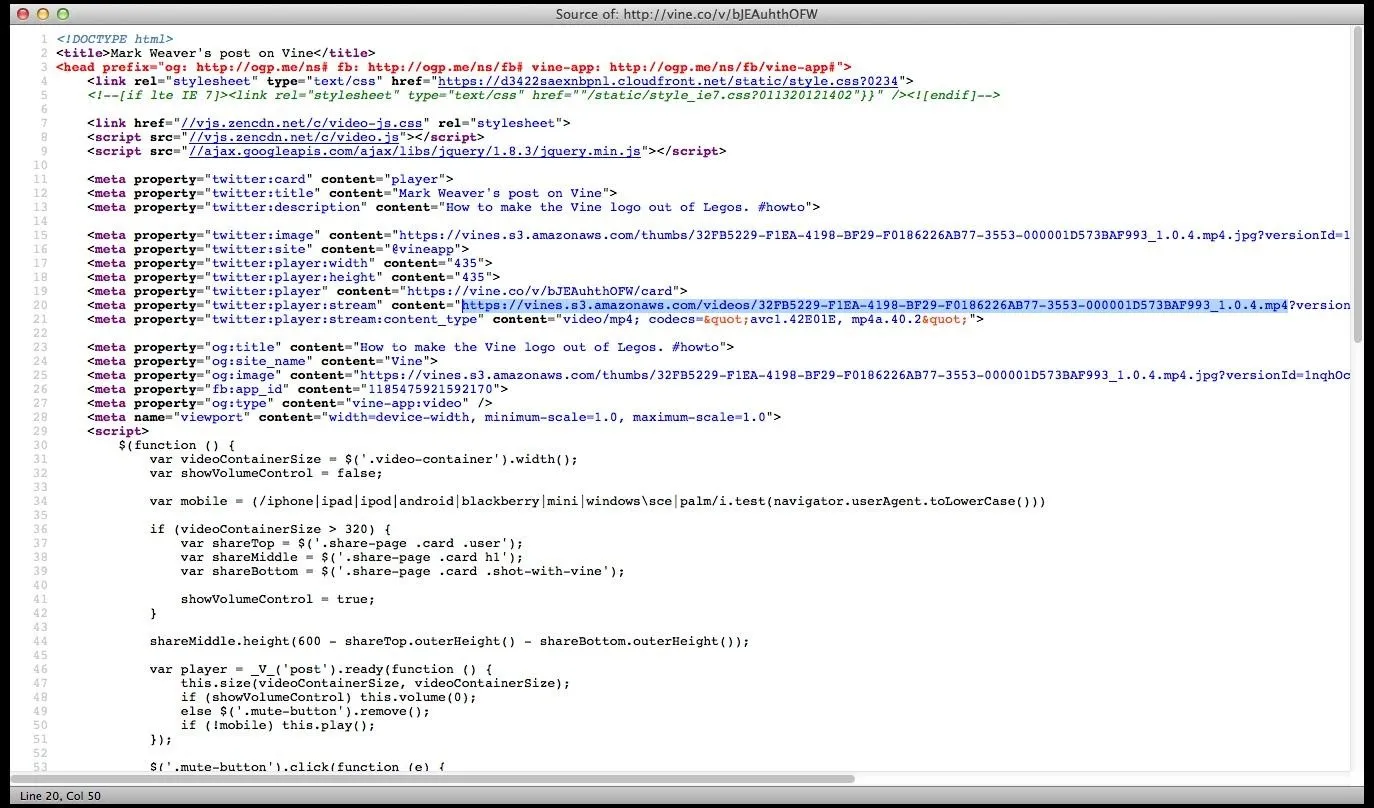Screen dimensions: 1374x808
Task: Open the video-js.css link on line 7
Action: pyautogui.click(x=300, y=123)
